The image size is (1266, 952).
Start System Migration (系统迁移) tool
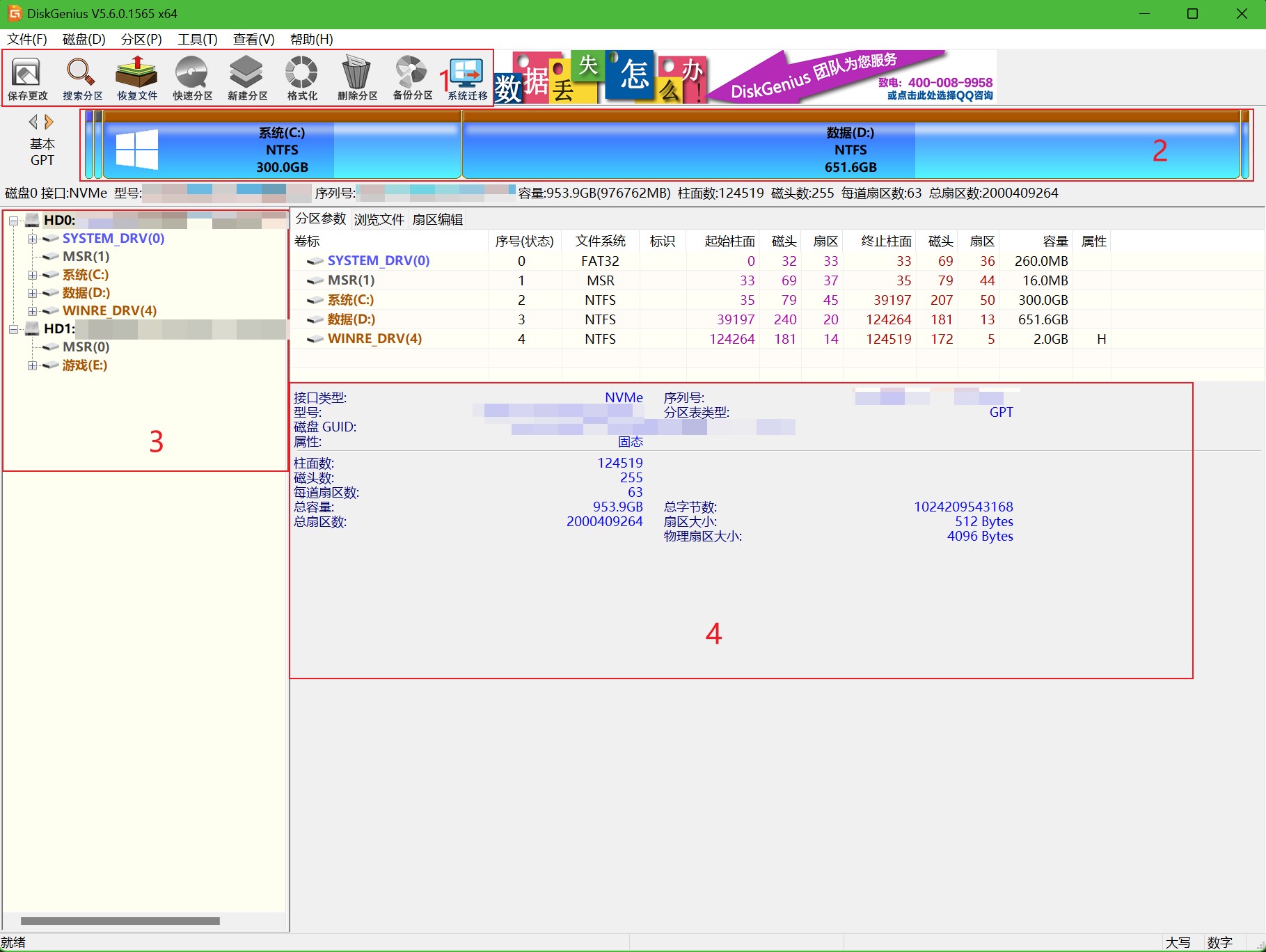pos(467,79)
